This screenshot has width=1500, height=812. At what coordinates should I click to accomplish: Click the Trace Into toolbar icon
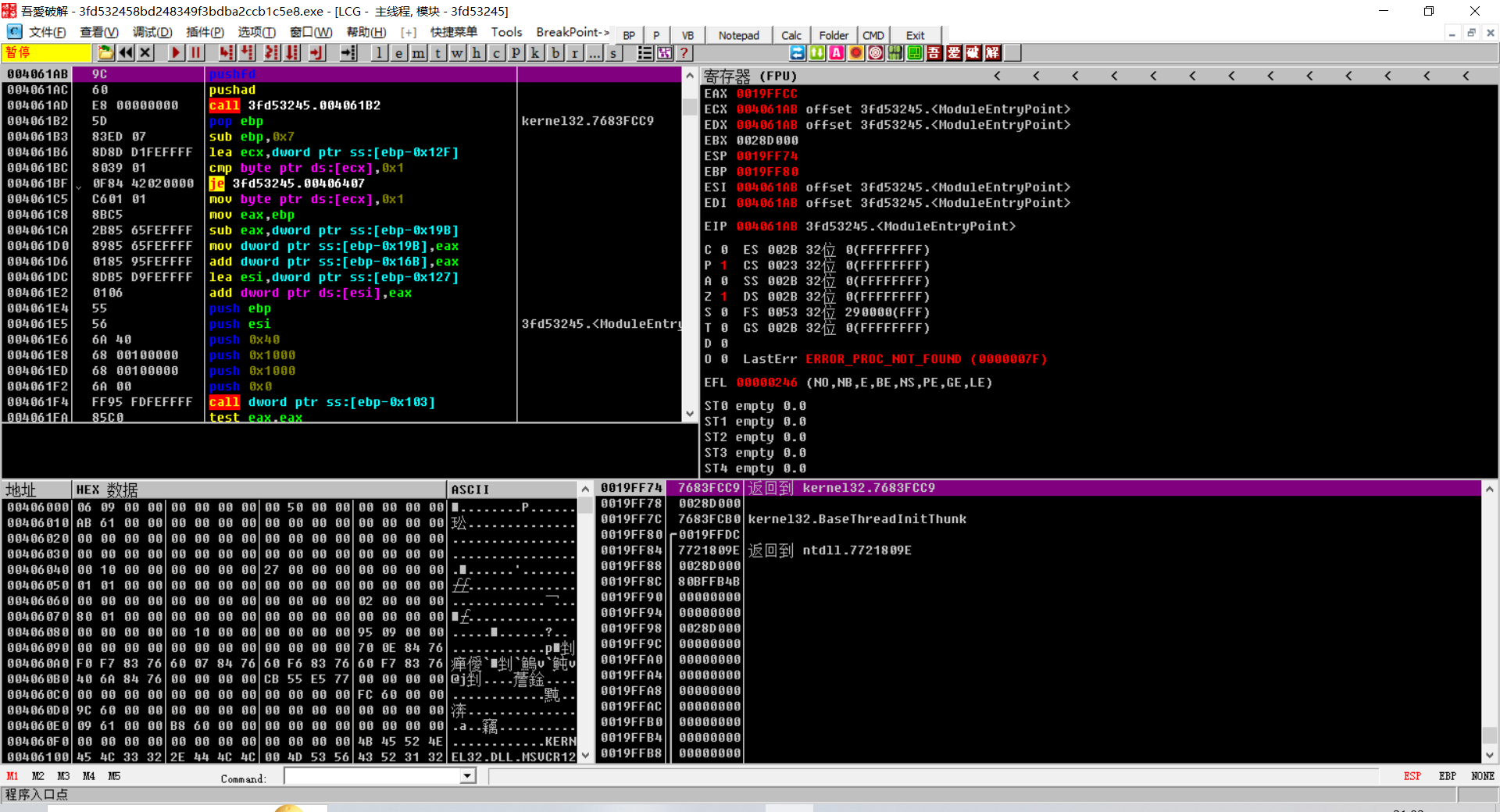(271, 52)
